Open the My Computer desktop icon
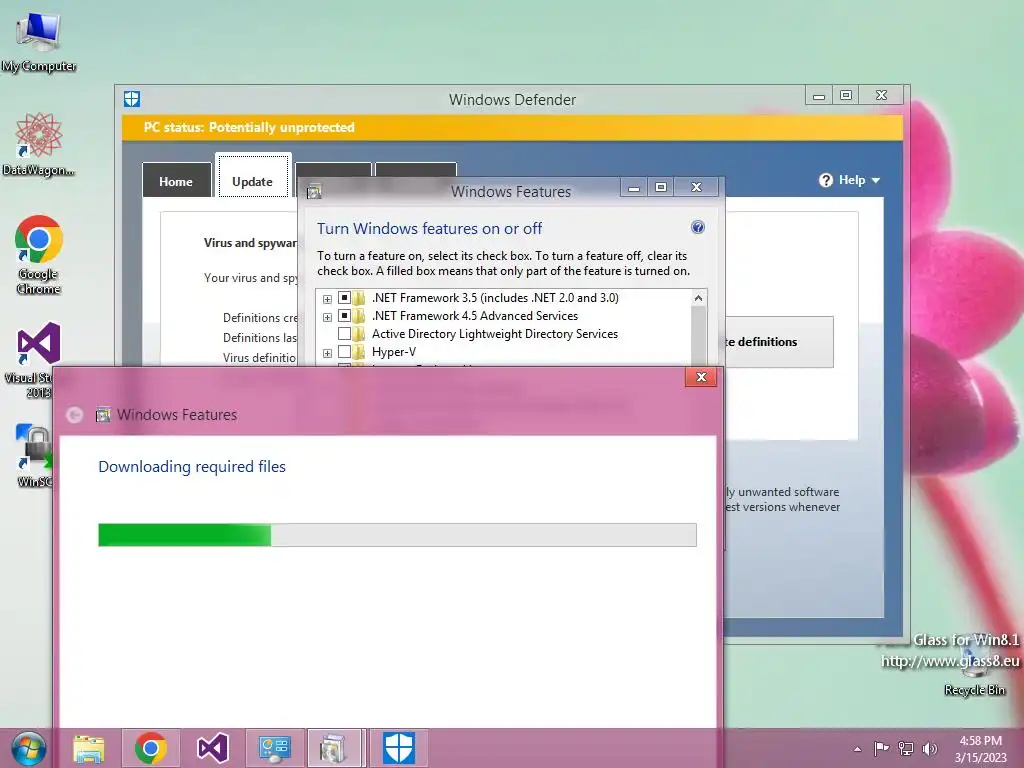Image resolution: width=1024 pixels, height=768 pixels. (x=39, y=42)
